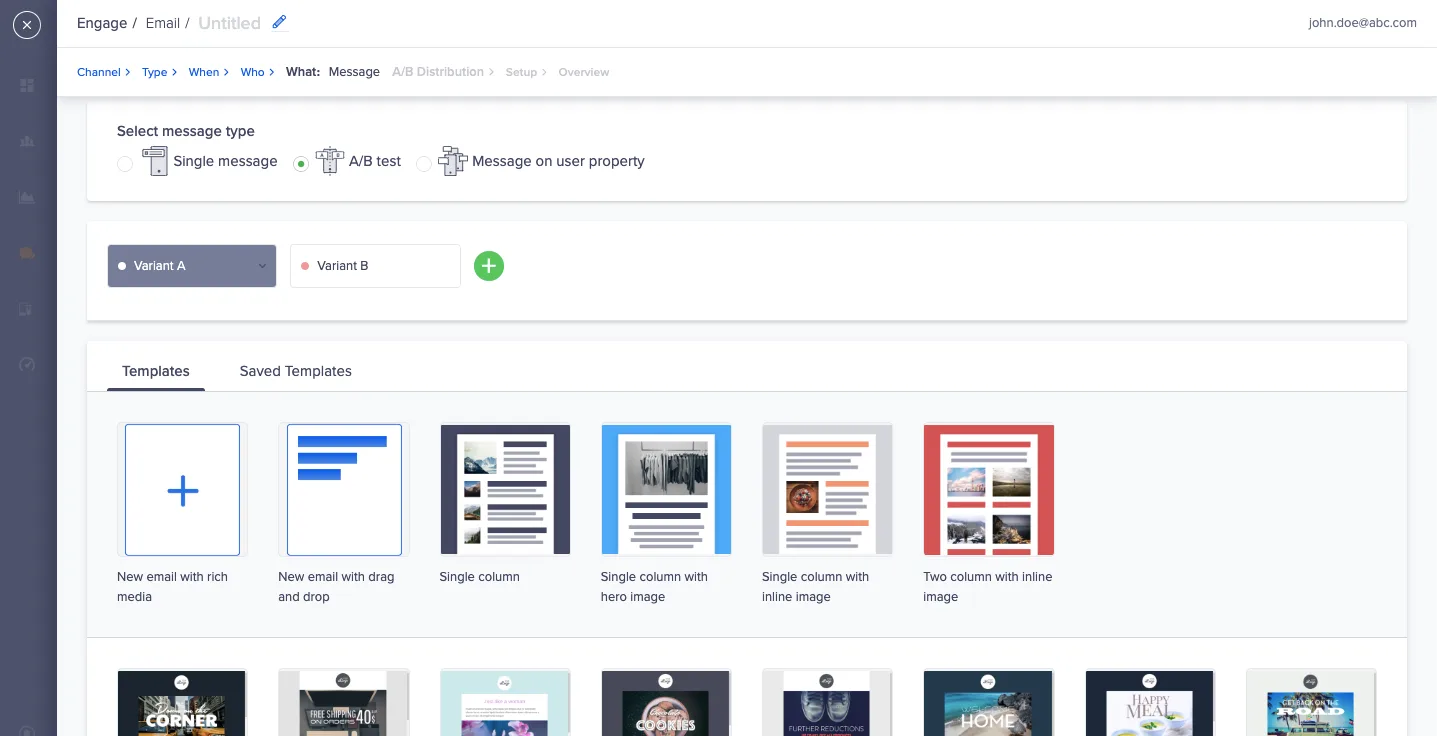Click the edit pencil icon next to Untitled
This screenshot has width=1437, height=736.
(x=278, y=21)
